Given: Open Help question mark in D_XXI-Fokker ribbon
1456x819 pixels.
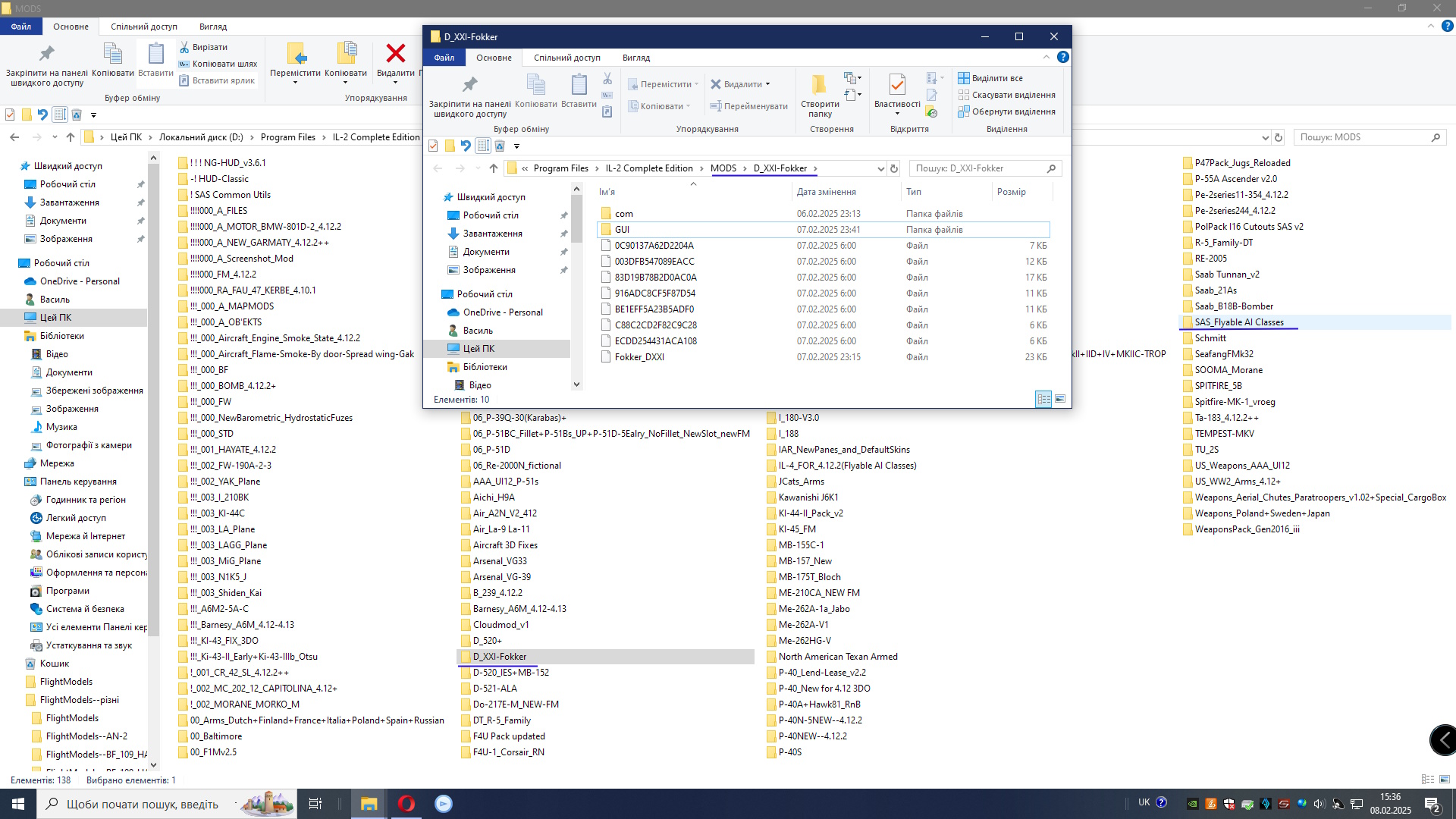Looking at the screenshot, I should coord(1063,57).
